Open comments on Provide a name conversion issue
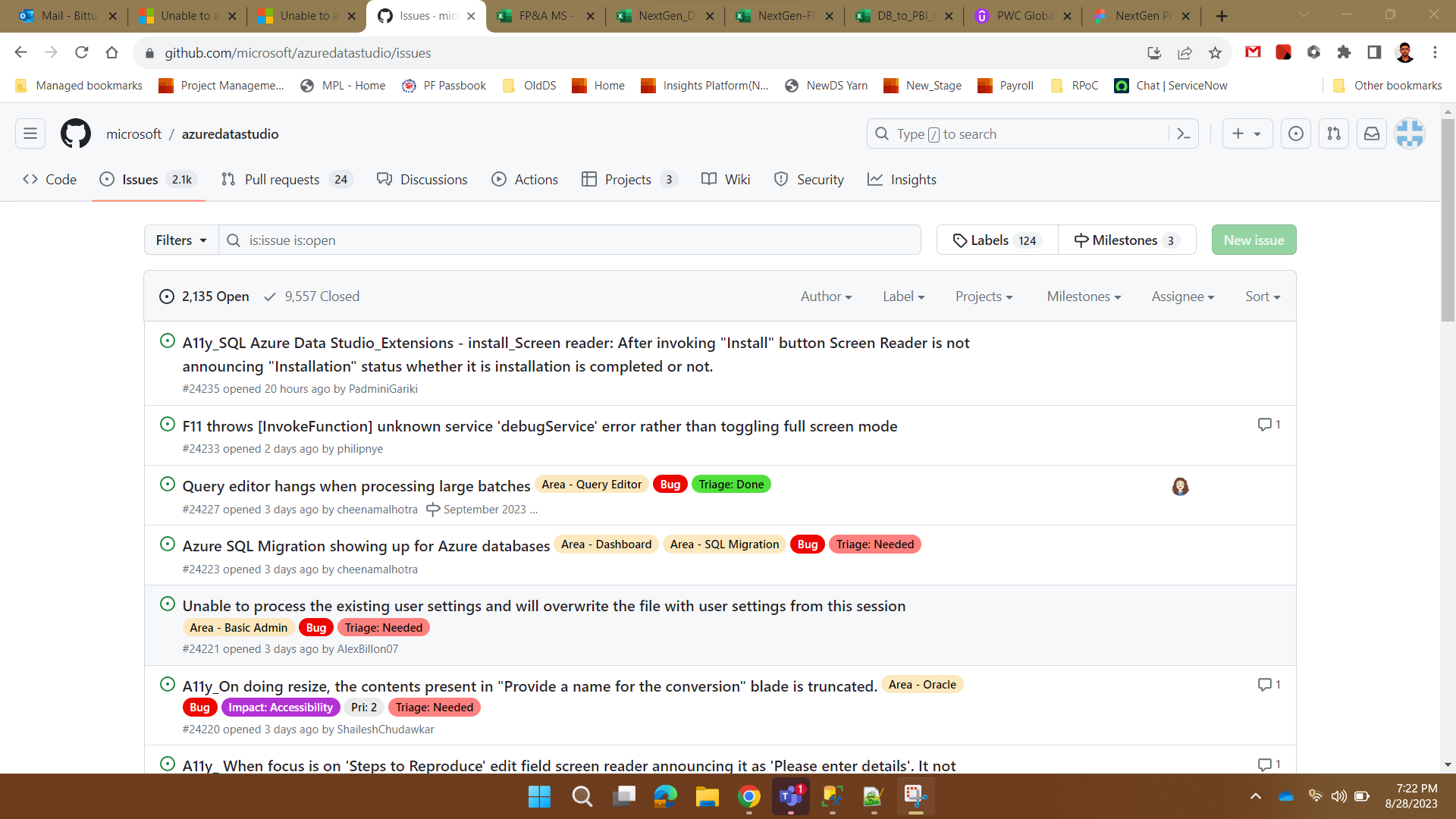Screen dimensions: 1456x819 [x=1269, y=685]
